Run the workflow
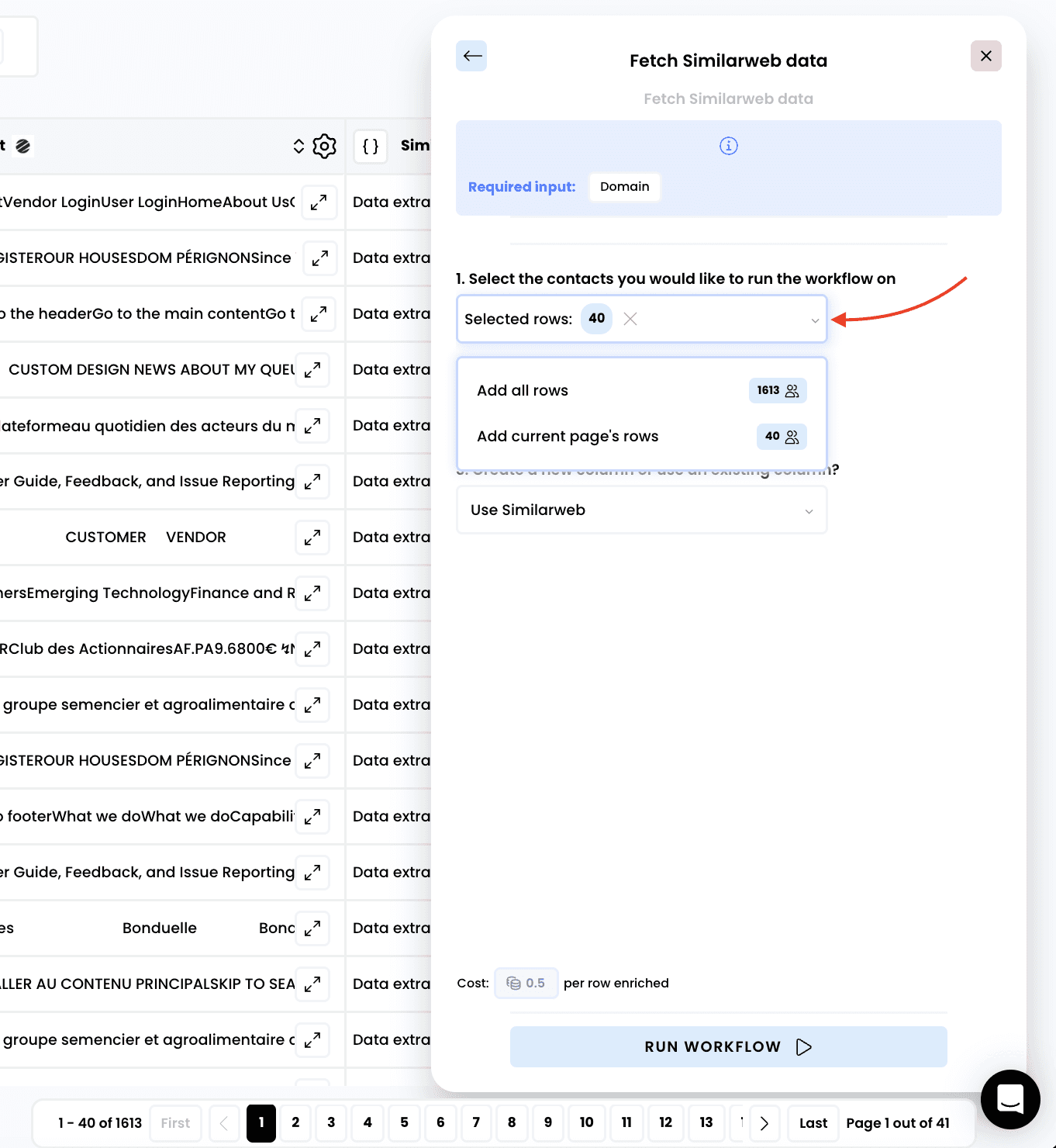 pos(729,1046)
